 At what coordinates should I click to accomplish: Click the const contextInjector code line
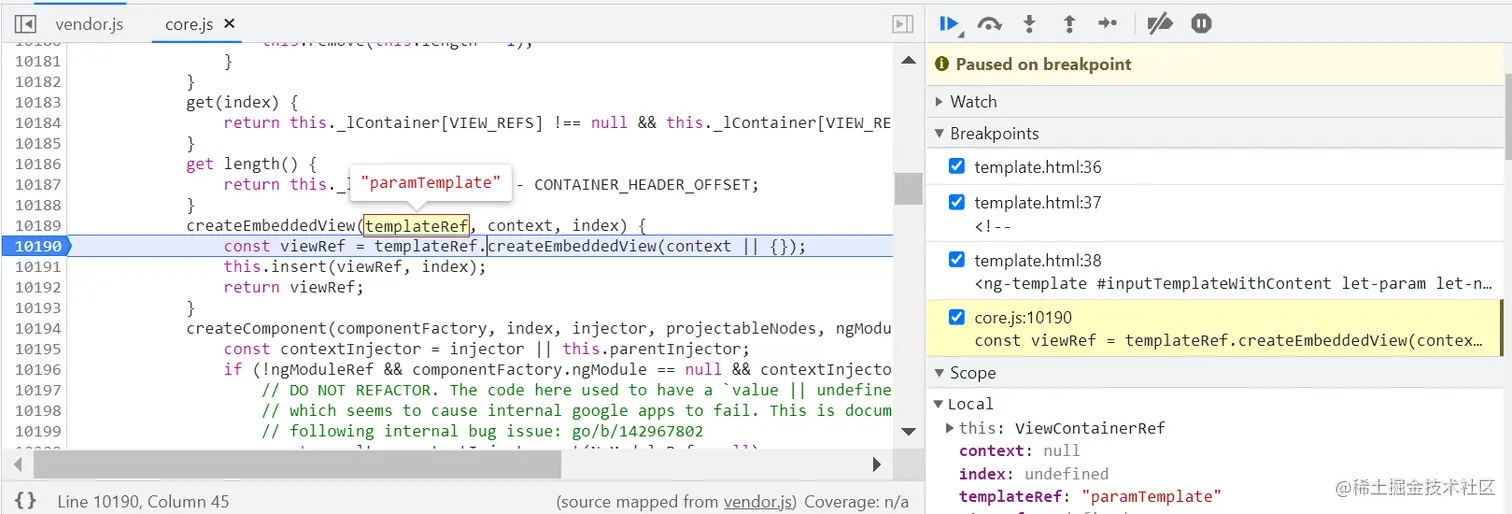(x=486, y=349)
